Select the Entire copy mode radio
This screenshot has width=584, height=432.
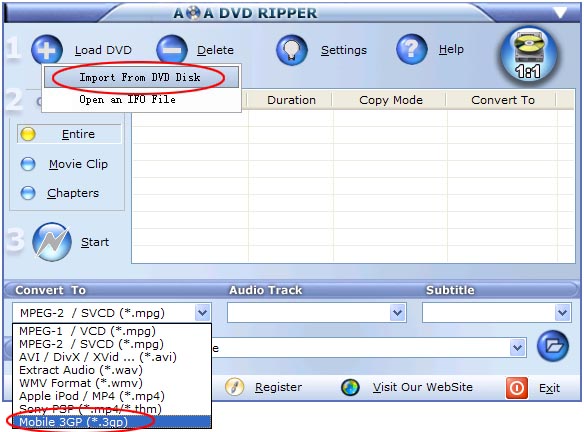pyautogui.click(x=28, y=134)
